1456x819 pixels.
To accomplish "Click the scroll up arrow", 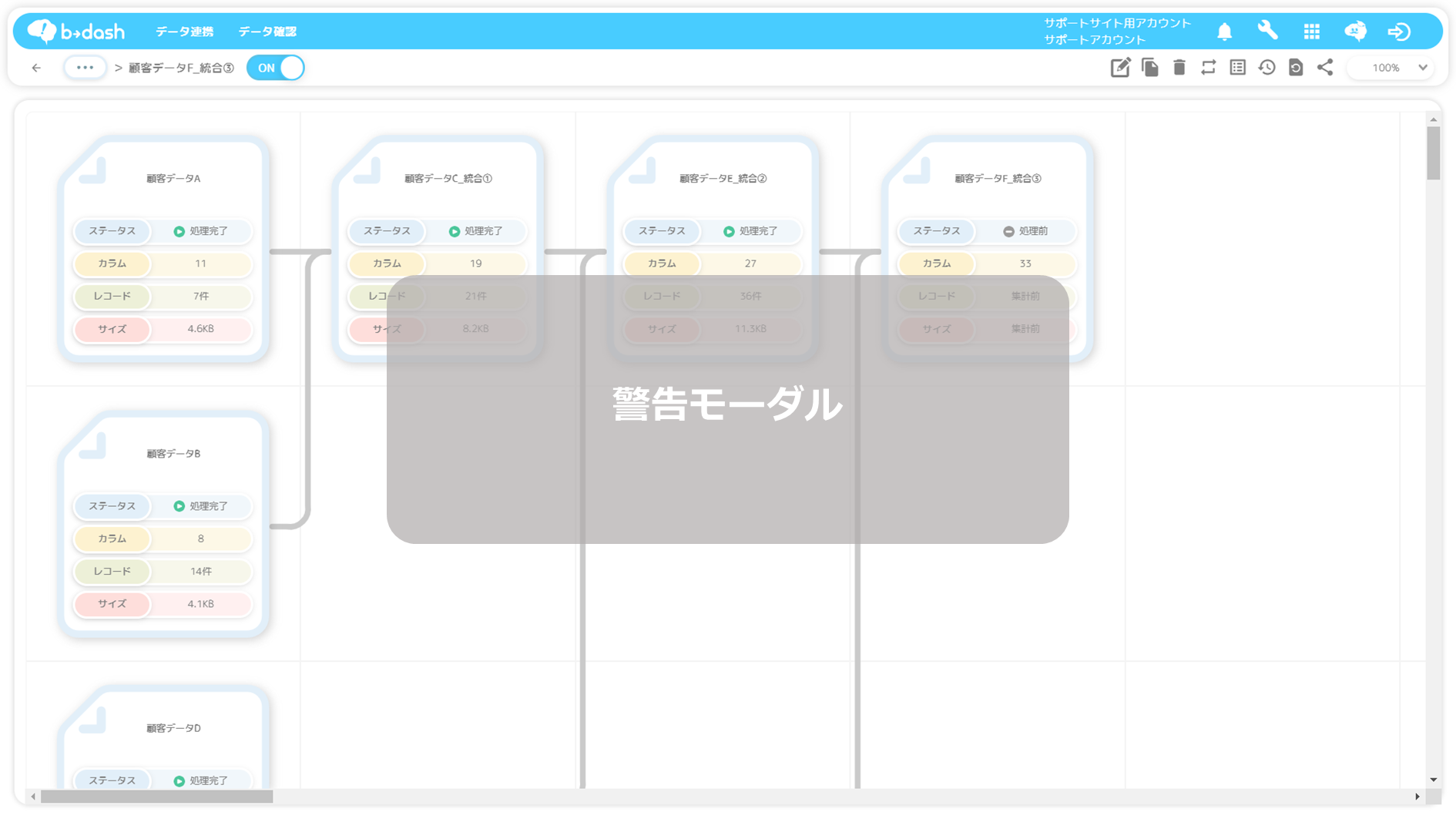I will (x=1433, y=119).
